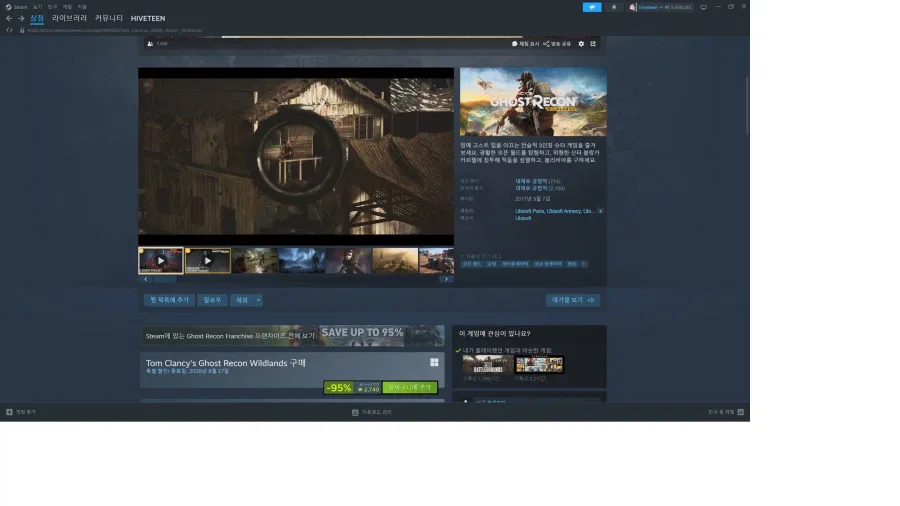Pop out the broadcast with the external icon
Image resolution: width=900 pixels, height=506 pixels.
pos(593,44)
